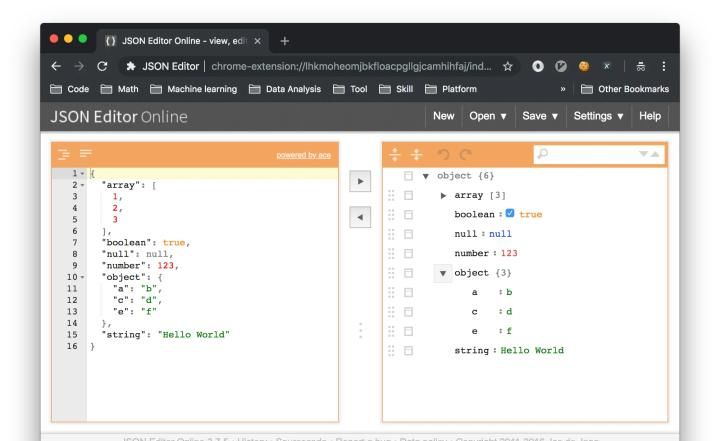Expand the array [3] node
720x441 pixels.
[443, 195]
